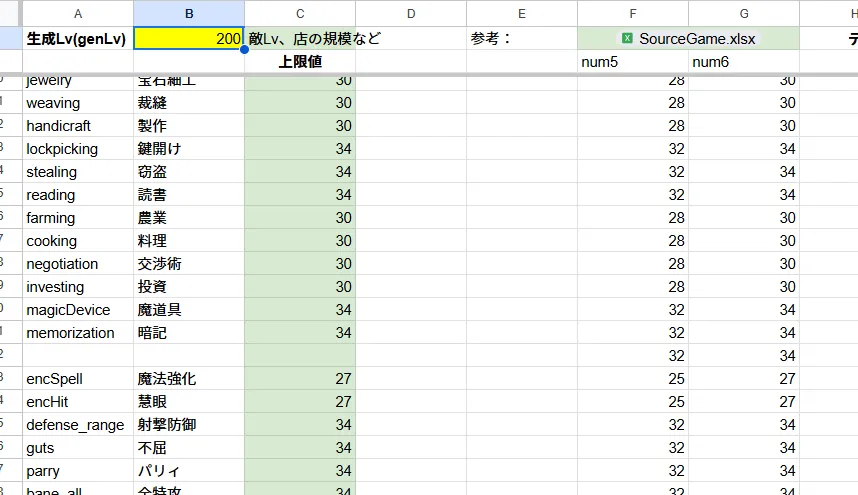The image size is (858, 495).
Task: Select column F header
Action: [x=632, y=13]
